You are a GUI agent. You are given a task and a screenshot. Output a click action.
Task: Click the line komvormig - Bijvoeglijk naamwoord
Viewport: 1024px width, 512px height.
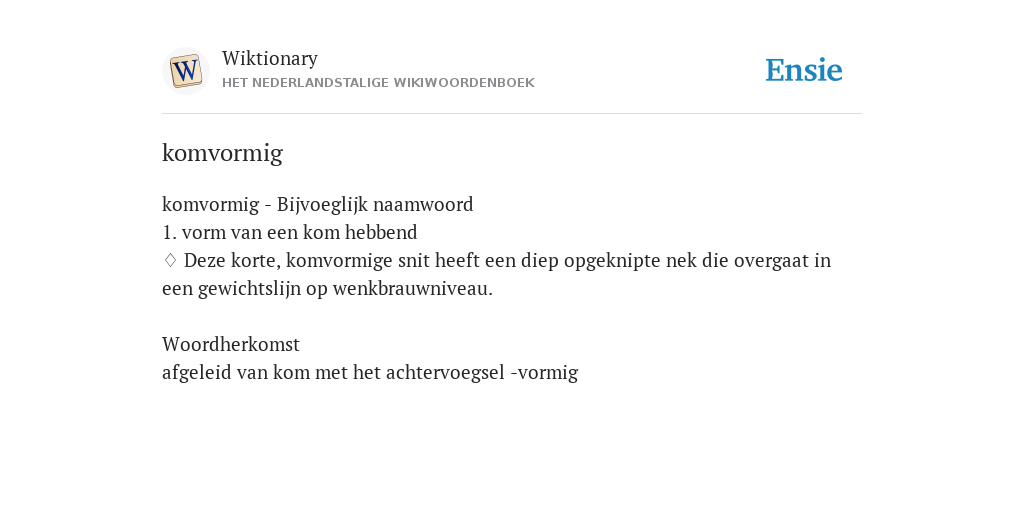click(x=317, y=204)
